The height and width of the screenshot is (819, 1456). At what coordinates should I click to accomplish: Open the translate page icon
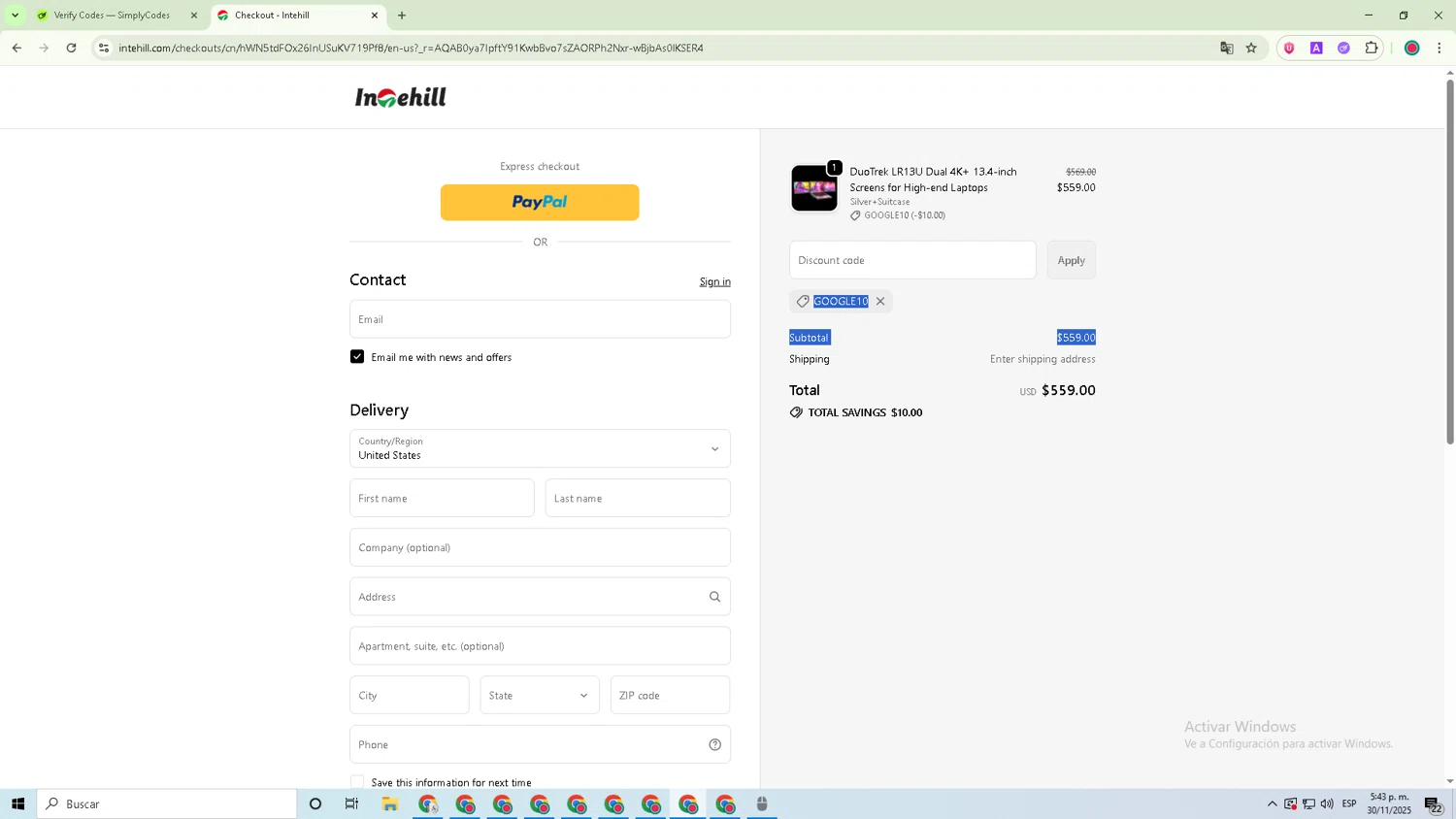point(1227,48)
